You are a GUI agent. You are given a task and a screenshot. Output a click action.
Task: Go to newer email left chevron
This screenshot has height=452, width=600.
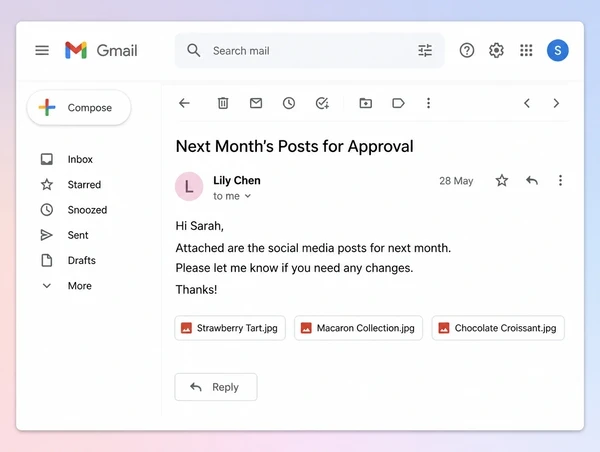pos(527,103)
